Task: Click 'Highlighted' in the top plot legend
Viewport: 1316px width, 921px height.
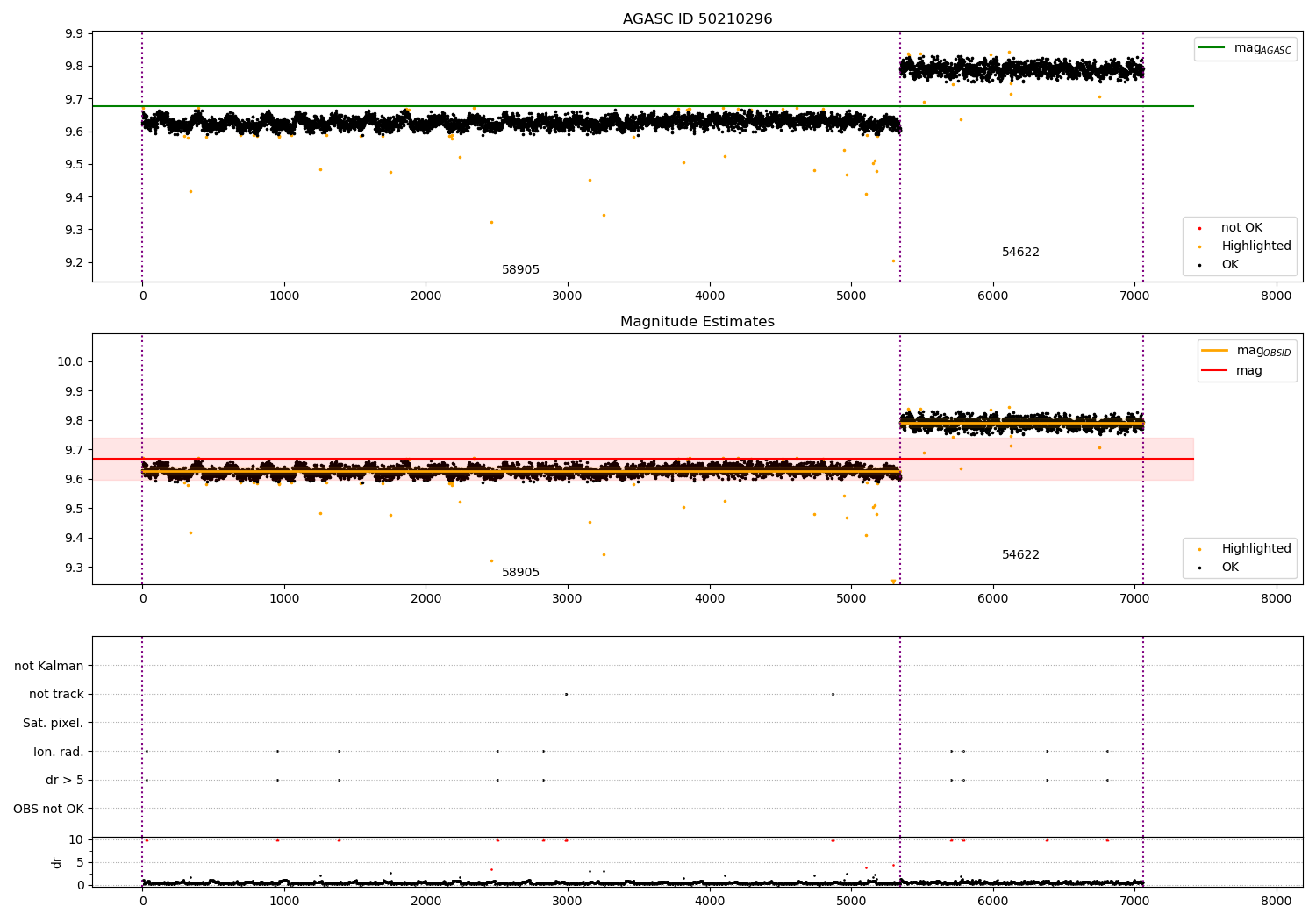Action: click(1256, 246)
